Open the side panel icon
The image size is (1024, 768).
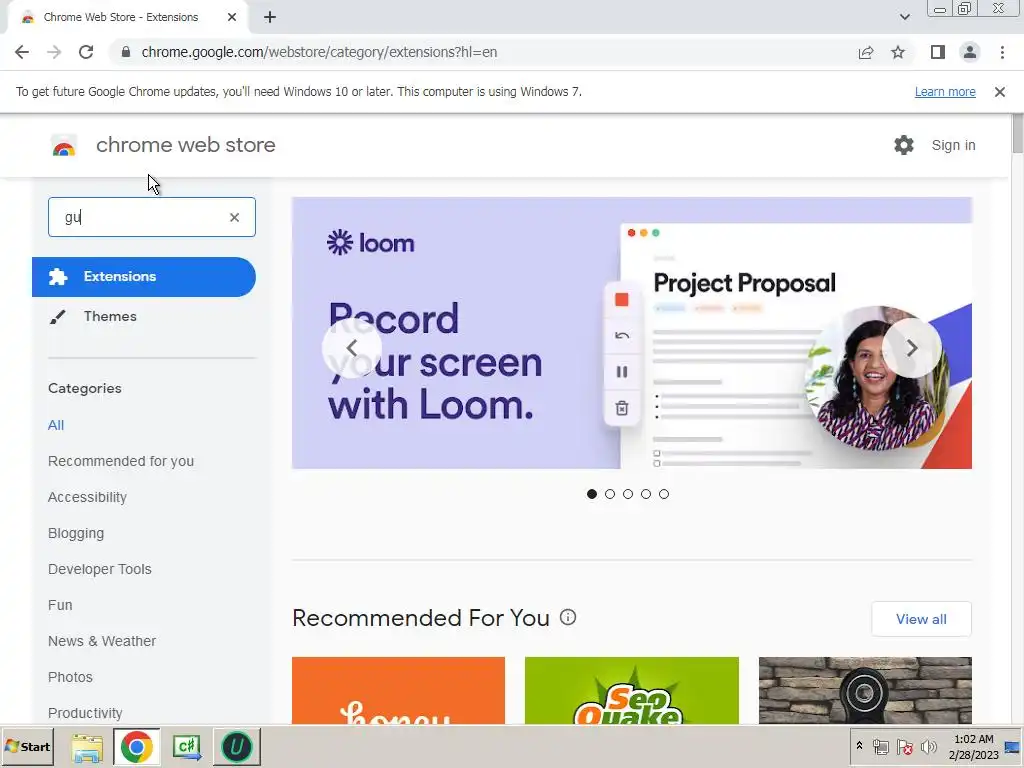click(x=938, y=52)
